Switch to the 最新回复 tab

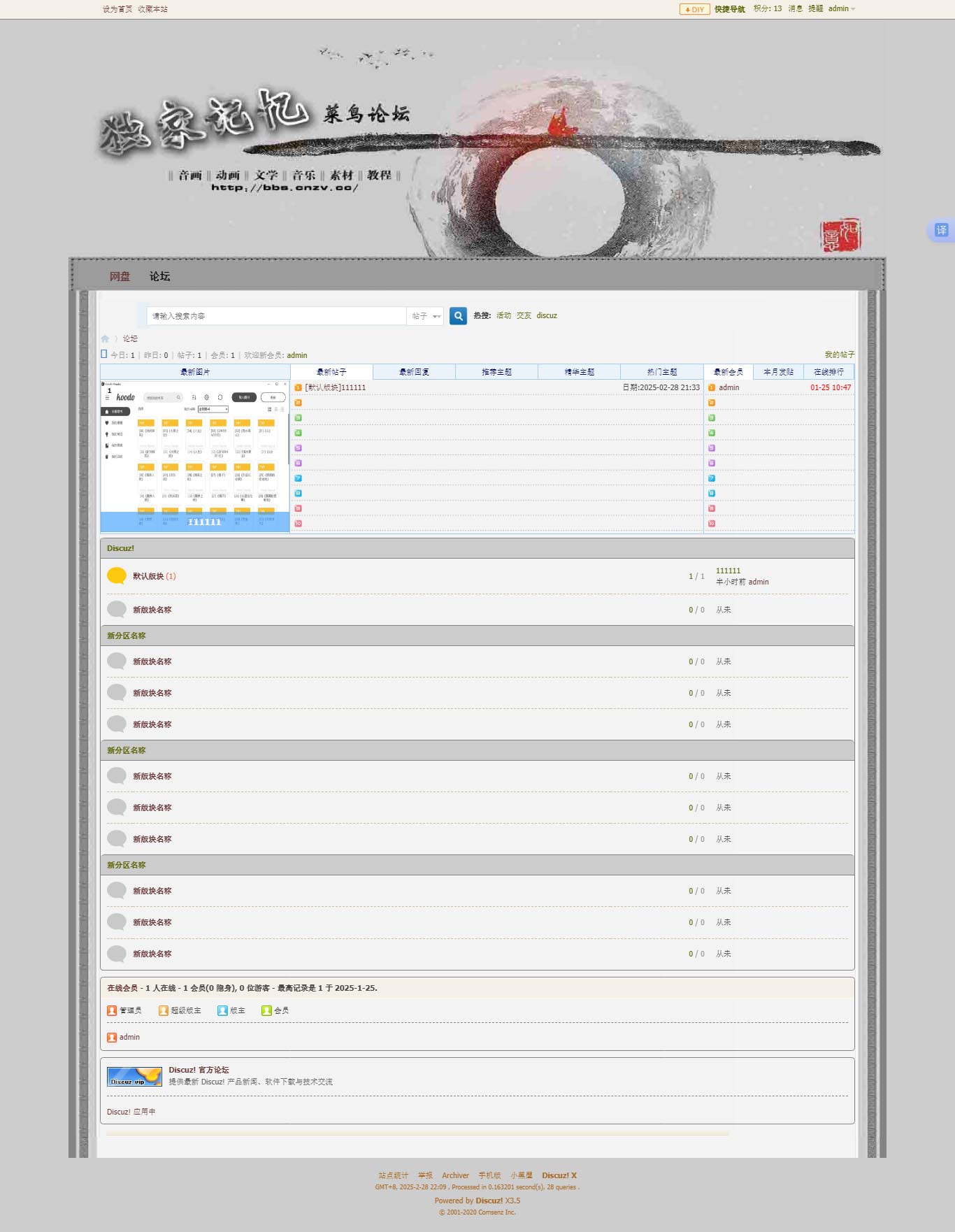click(x=414, y=372)
